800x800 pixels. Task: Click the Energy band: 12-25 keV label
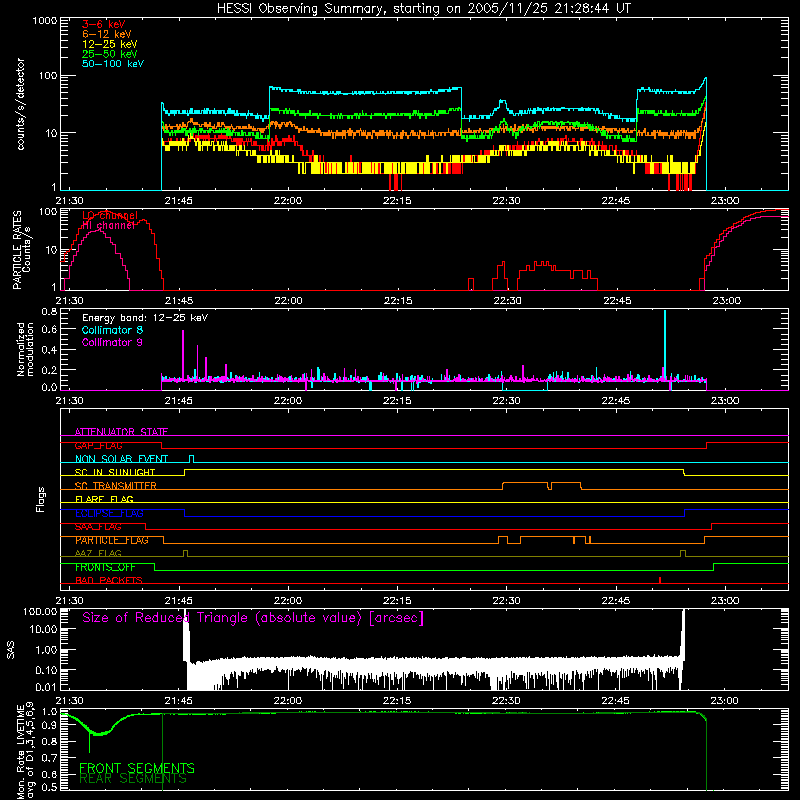(x=145, y=318)
